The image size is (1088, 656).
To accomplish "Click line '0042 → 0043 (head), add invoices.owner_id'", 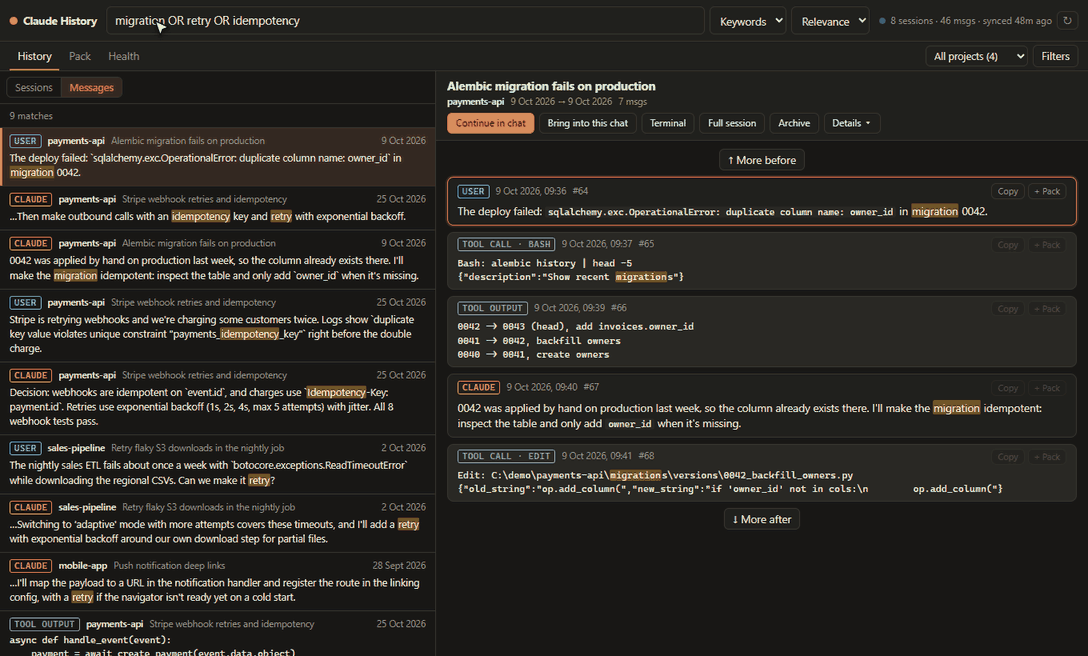I will pyautogui.click(x=575, y=326).
